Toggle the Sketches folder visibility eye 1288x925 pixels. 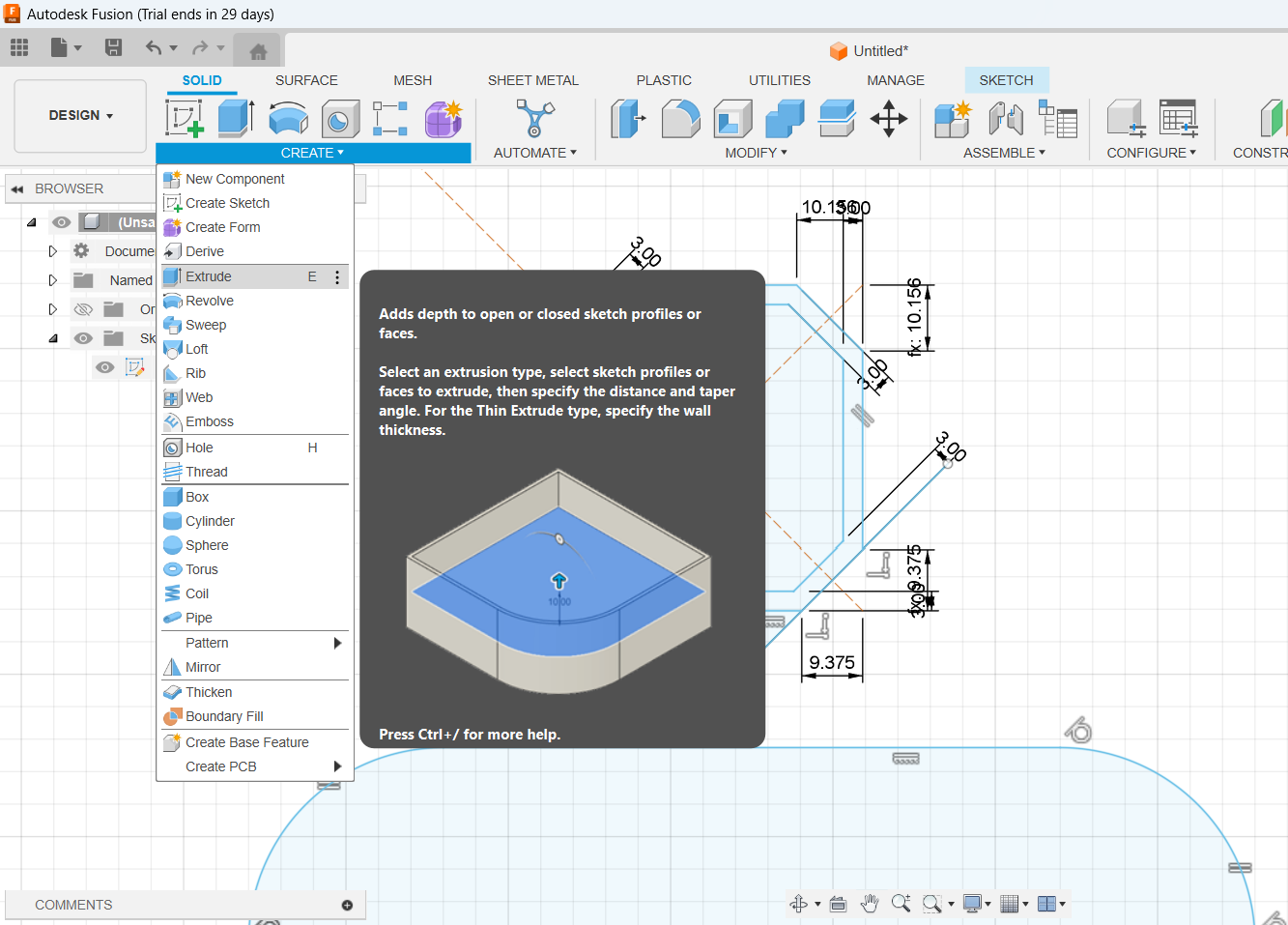[83, 338]
